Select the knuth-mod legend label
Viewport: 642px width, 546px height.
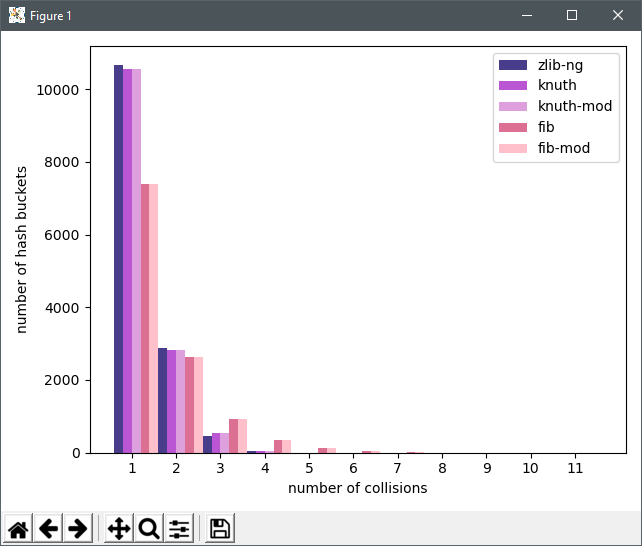click(575, 106)
